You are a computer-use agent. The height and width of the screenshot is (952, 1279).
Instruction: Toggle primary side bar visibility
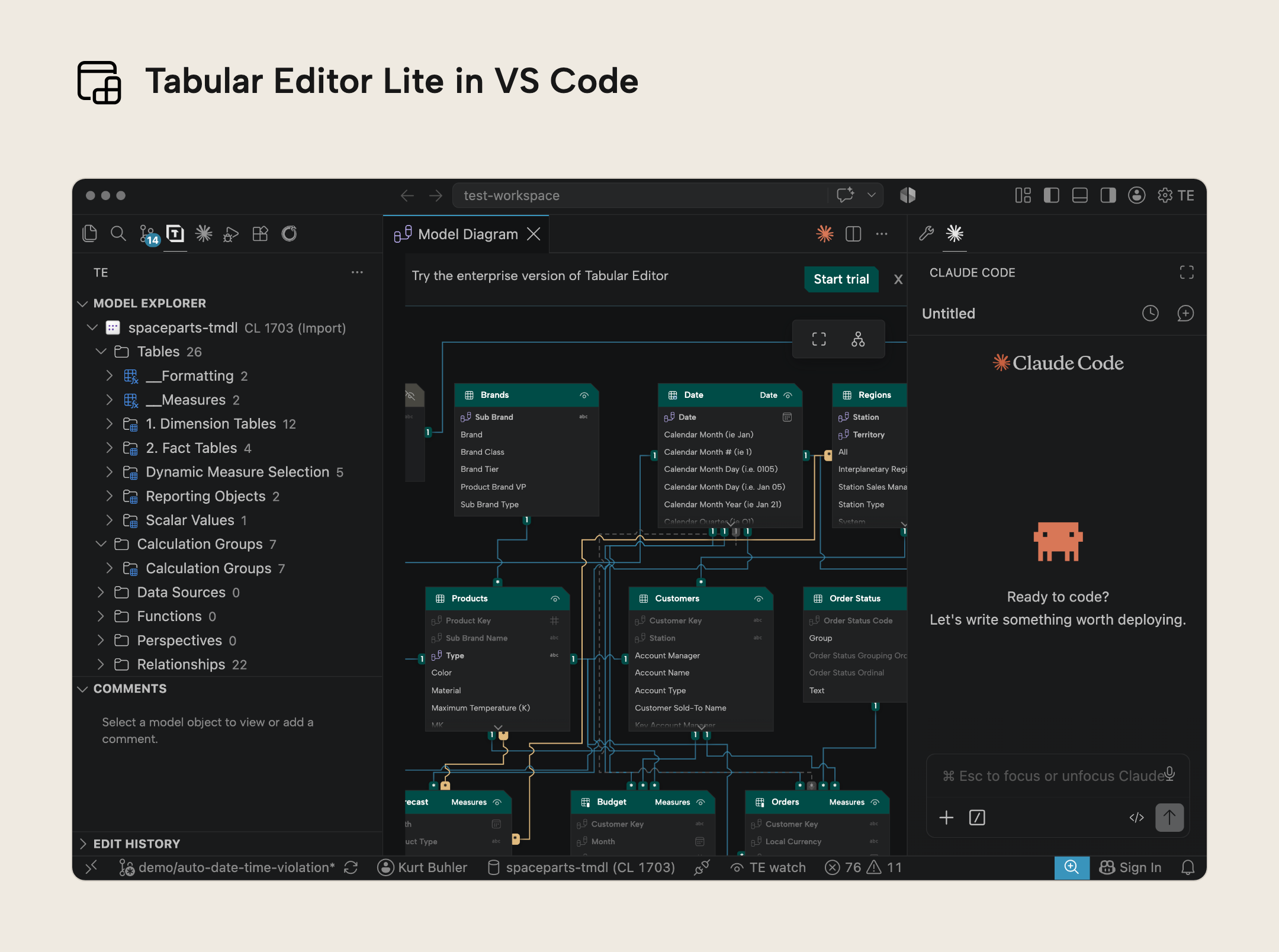(1052, 195)
